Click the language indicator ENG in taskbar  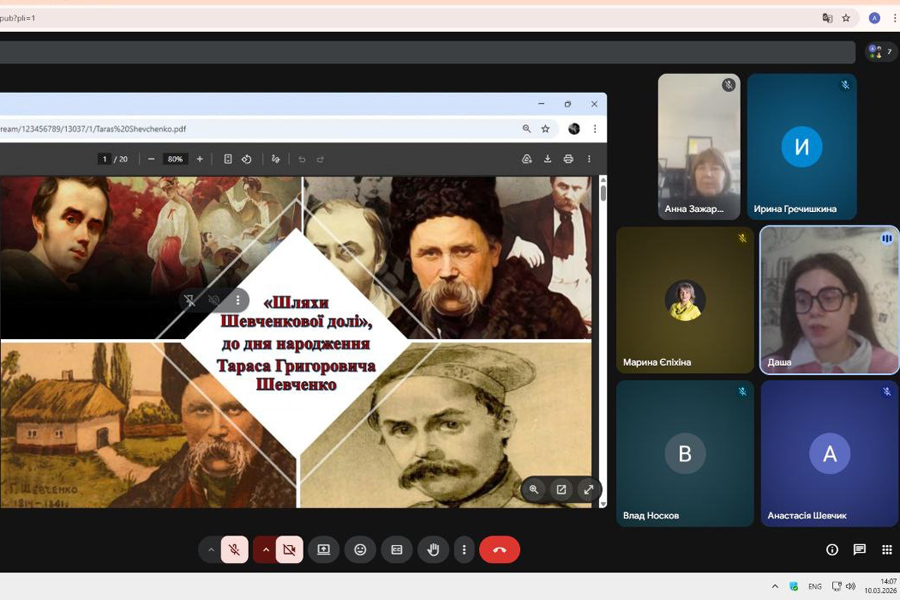pyautogui.click(x=815, y=586)
